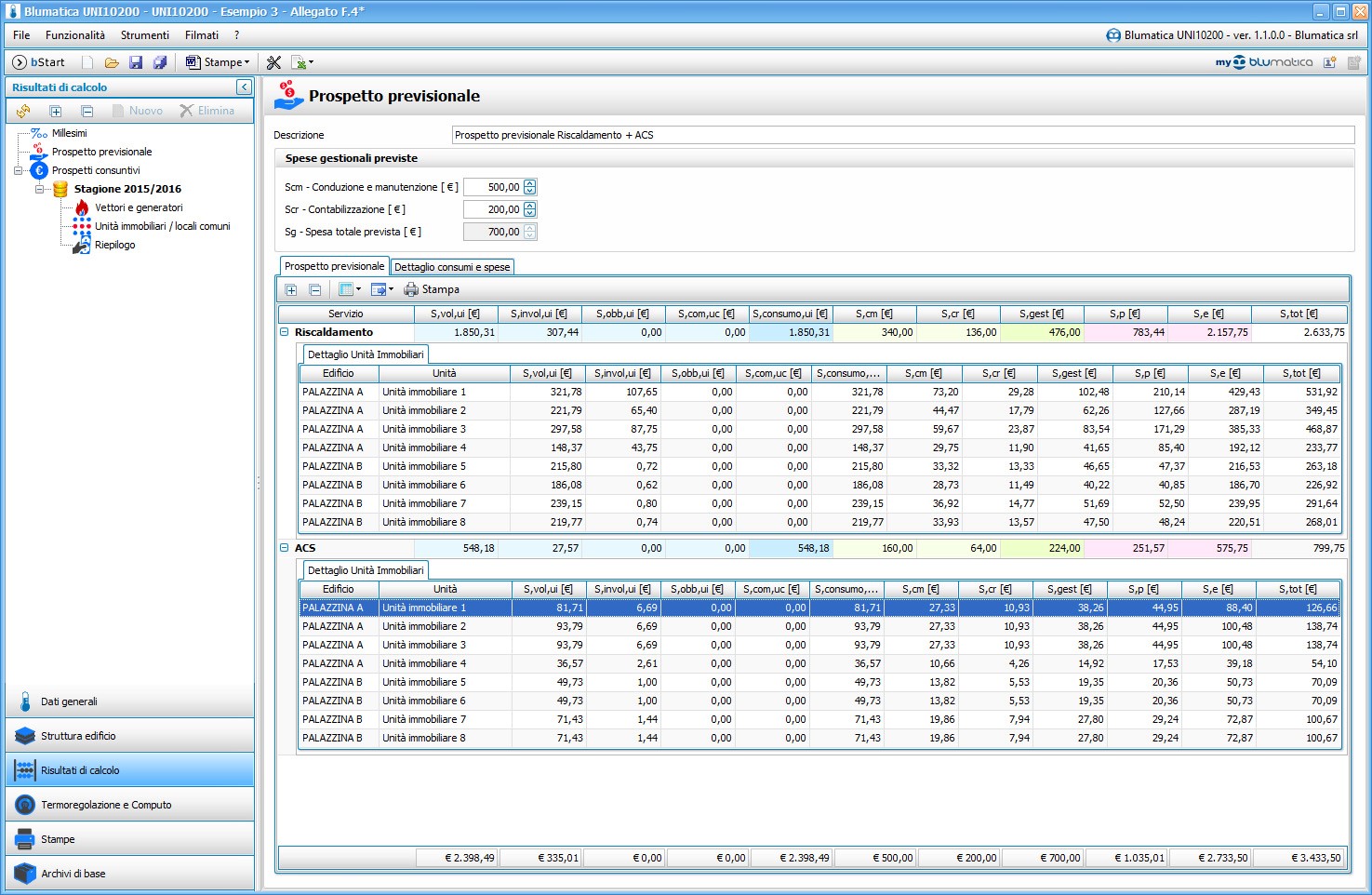
Task: Click the refresh icon in Risultati di calcolo
Action: [x=23, y=111]
